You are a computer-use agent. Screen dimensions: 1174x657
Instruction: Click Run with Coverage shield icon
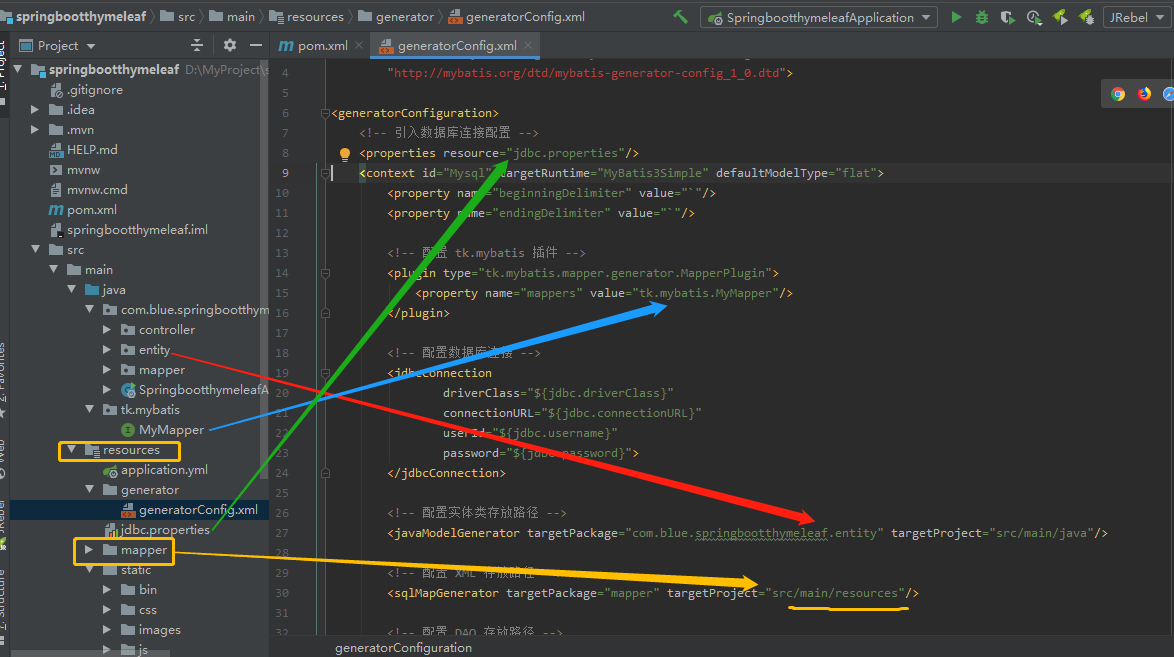tap(1007, 17)
